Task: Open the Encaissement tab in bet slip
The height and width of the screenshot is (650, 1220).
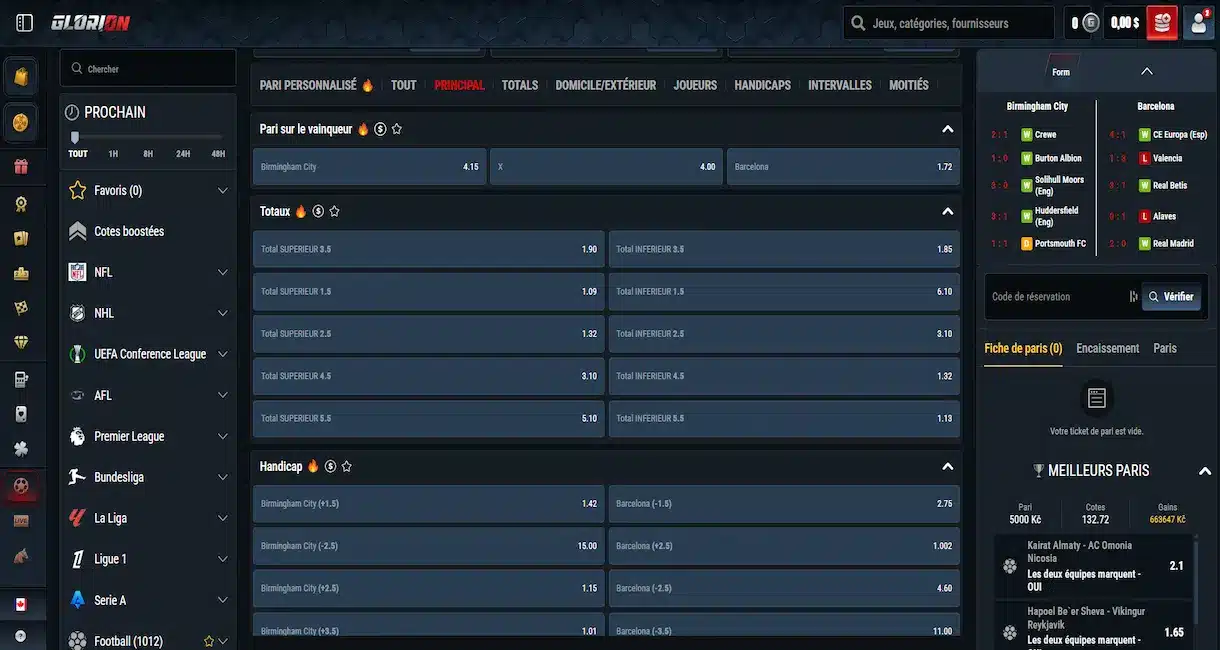Action: click(x=1108, y=348)
